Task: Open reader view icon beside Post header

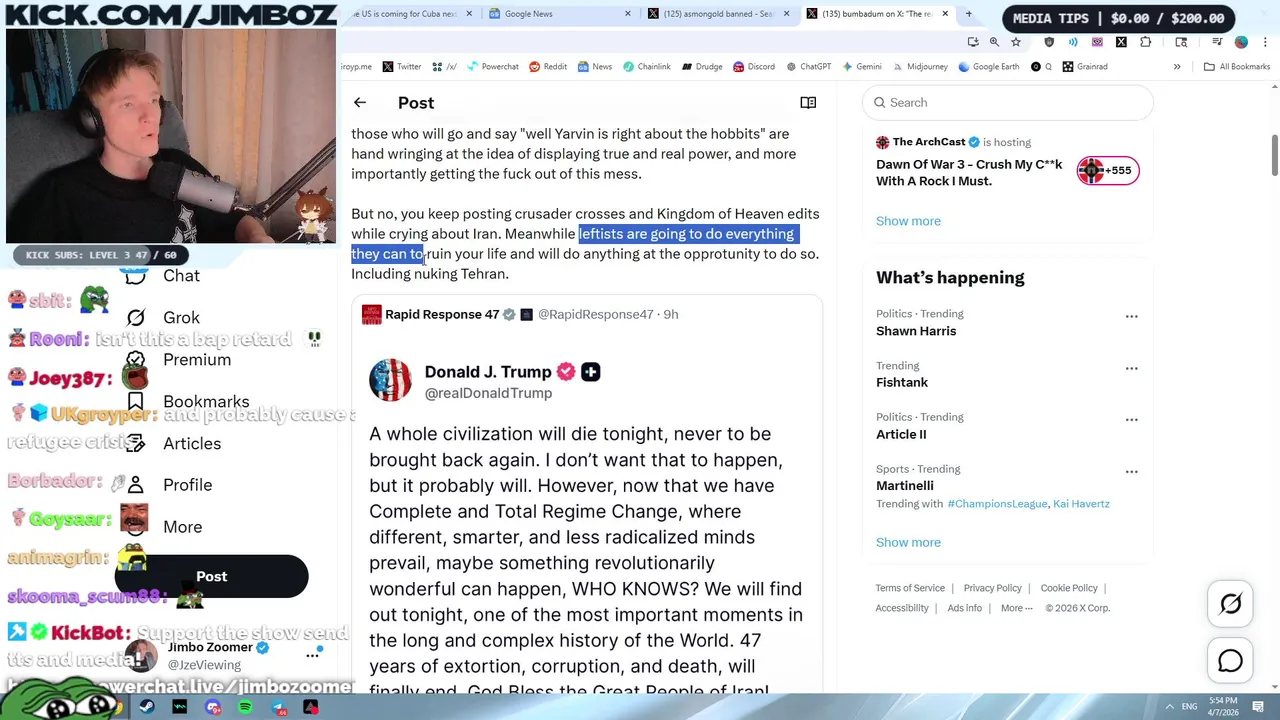Action: [x=808, y=102]
